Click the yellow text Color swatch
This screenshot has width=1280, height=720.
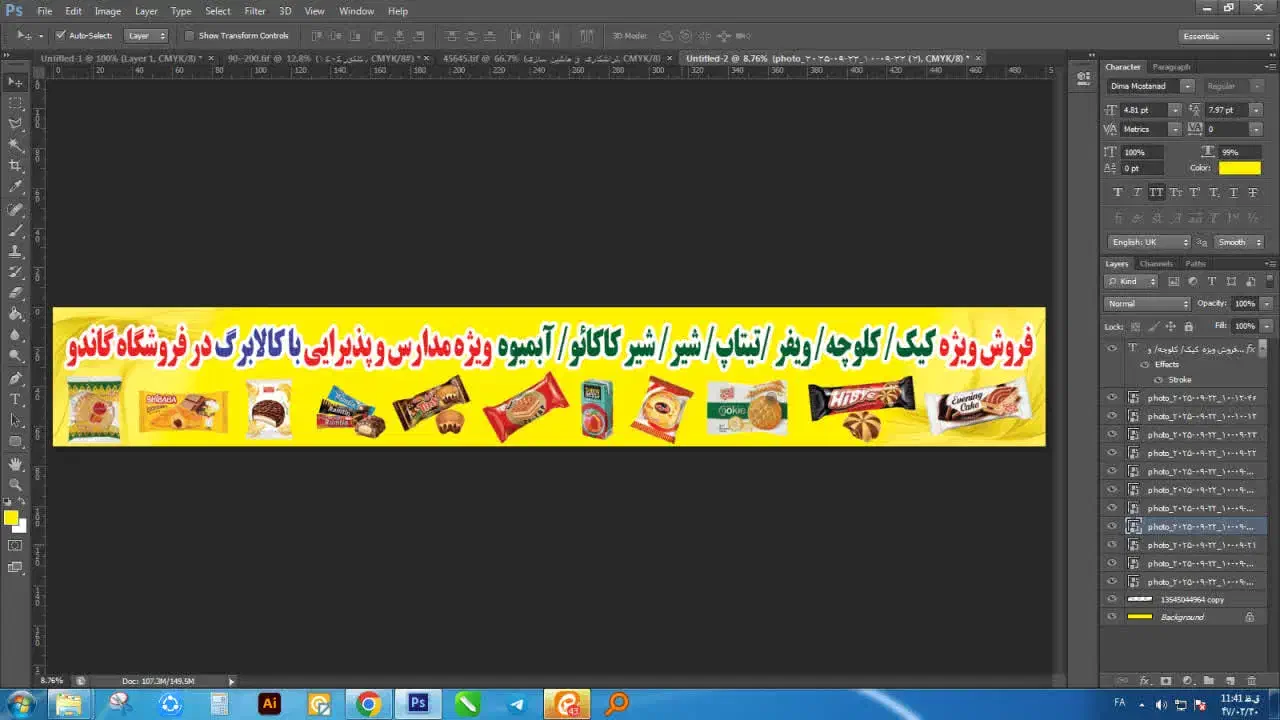[x=1239, y=168]
